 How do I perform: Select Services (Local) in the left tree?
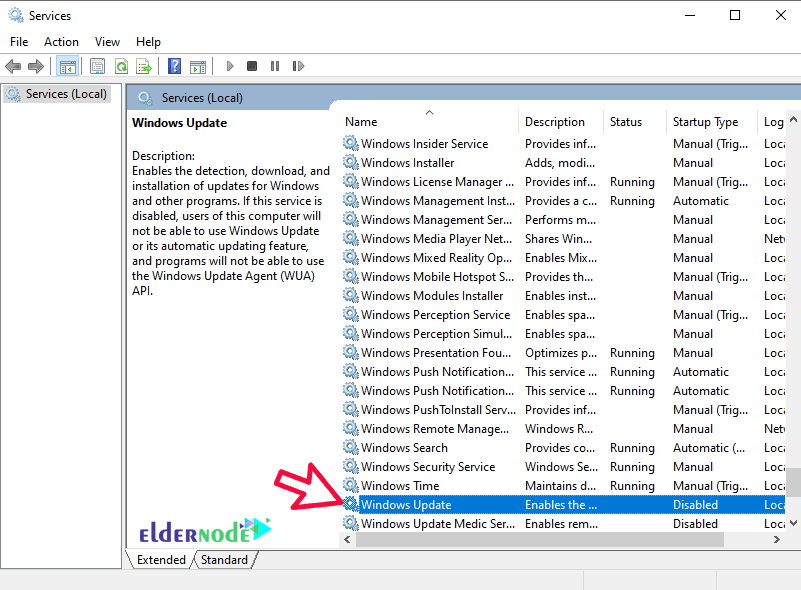65,93
